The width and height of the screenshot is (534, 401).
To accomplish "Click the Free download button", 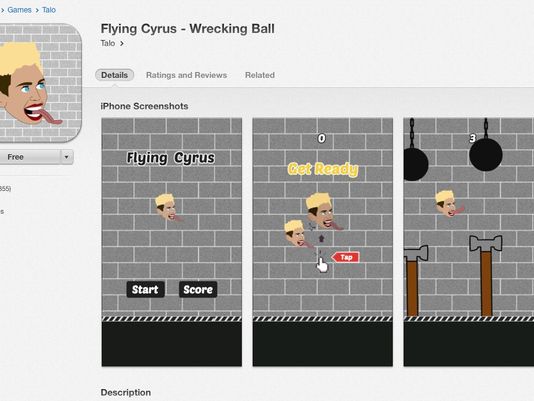I will 30,157.
